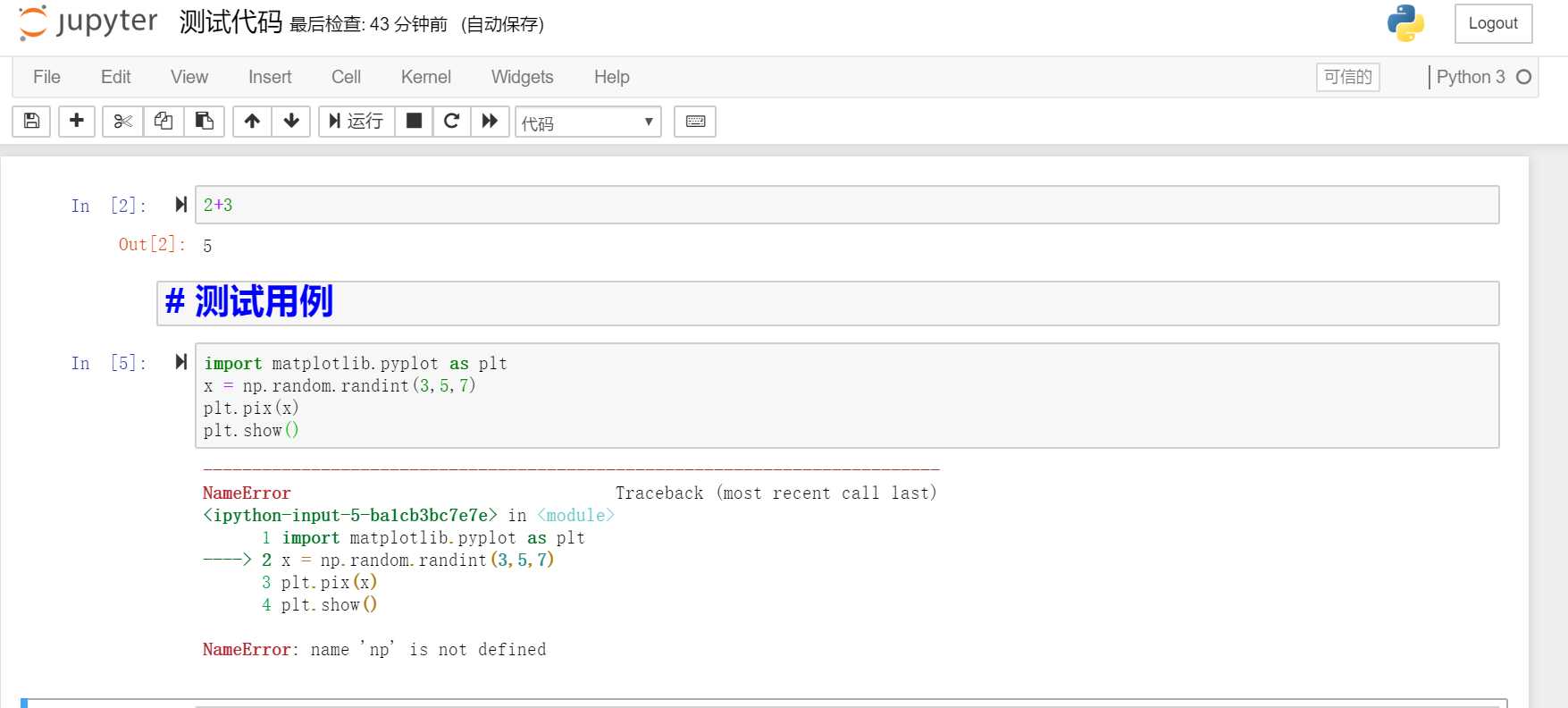Screen dimensions: 1568x708
Task: Click code line plt.show() in input cell
Action: pyautogui.click(x=251, y=430)
